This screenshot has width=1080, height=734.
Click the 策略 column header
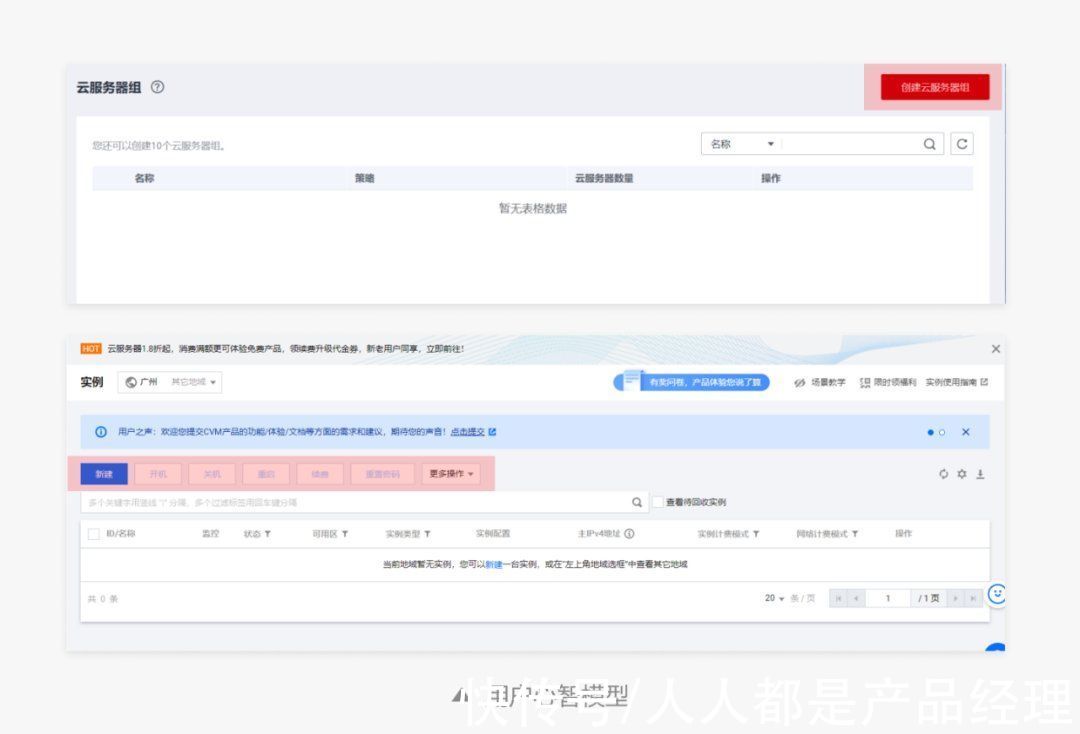coord(364,178)
